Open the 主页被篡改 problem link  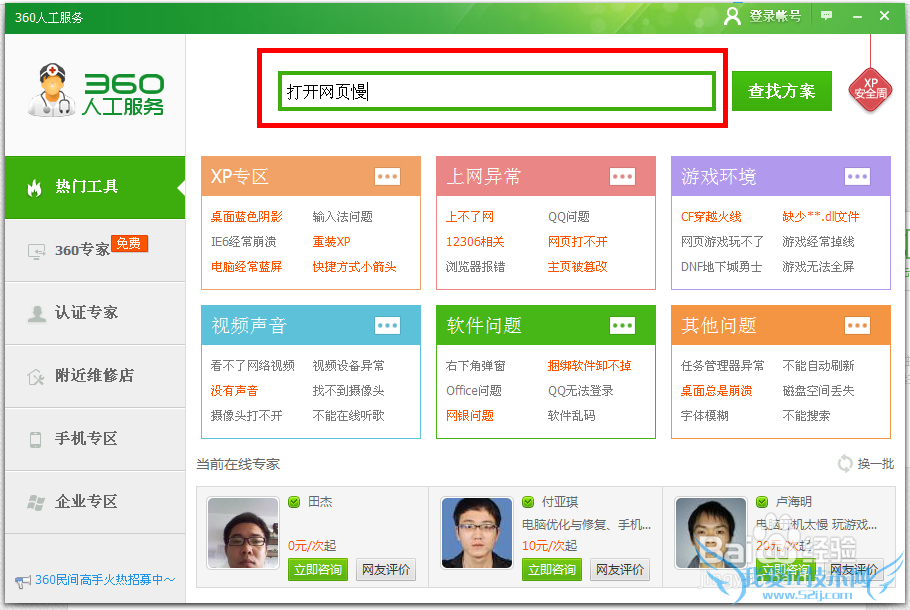pyautogui.click(x=577, y=266)
